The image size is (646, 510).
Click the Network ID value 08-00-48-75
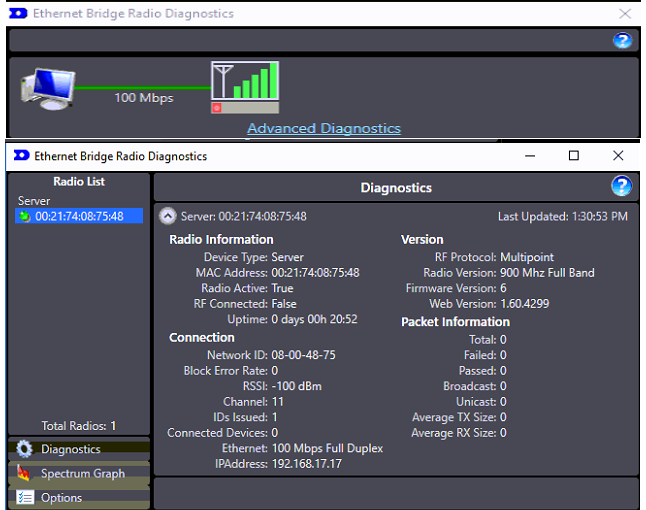[303, 355]
